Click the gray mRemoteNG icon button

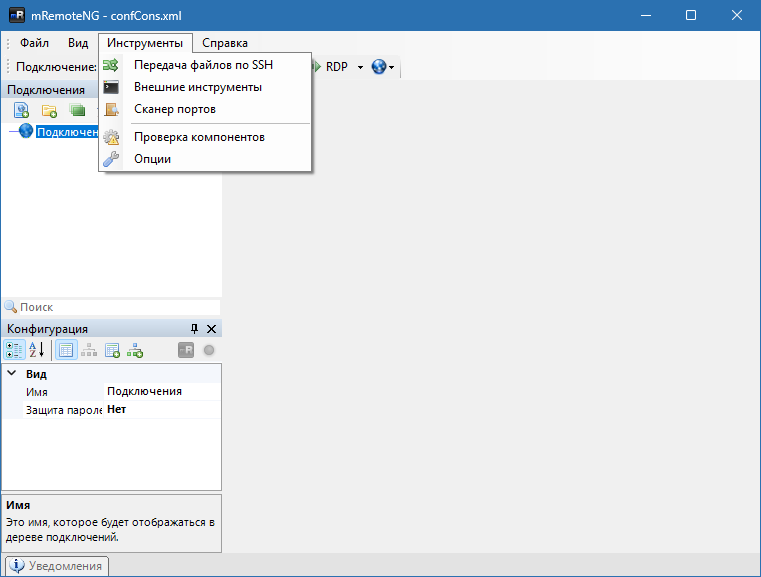(186, 350)
